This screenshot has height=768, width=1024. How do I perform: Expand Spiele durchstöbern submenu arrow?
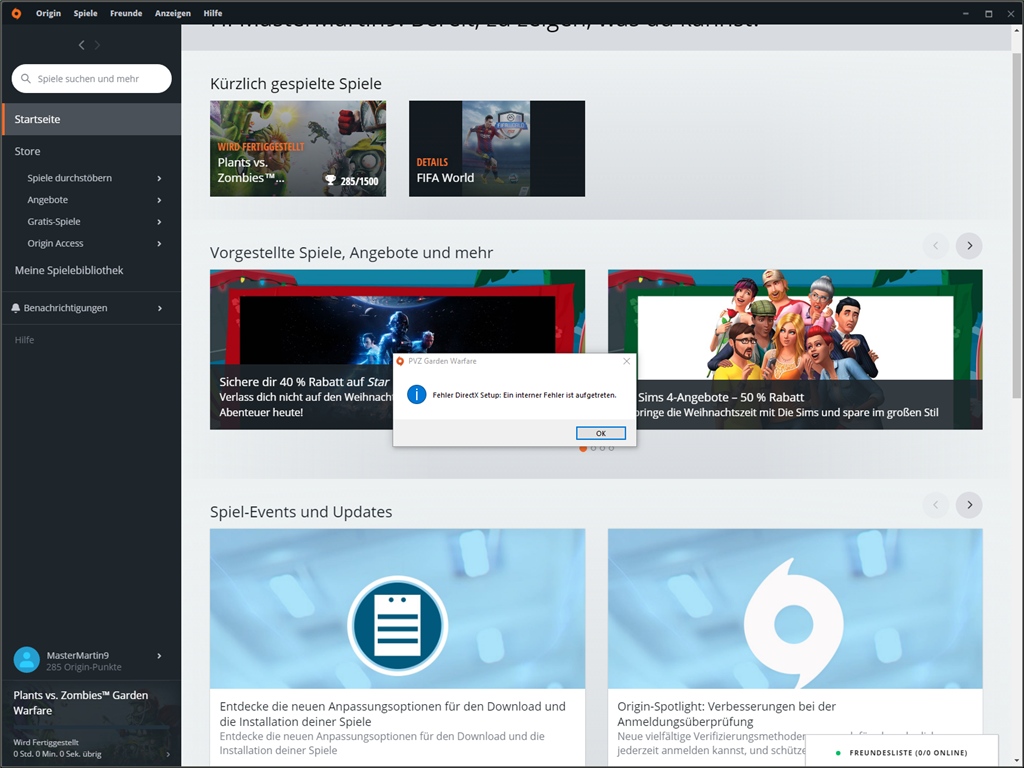click(x=159, y=178)
